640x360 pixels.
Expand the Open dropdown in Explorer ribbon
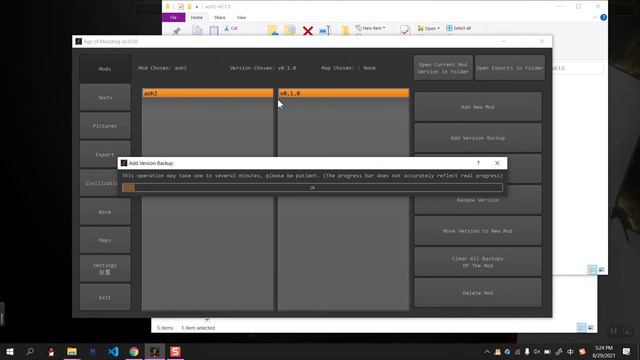(x=429, y=28)
